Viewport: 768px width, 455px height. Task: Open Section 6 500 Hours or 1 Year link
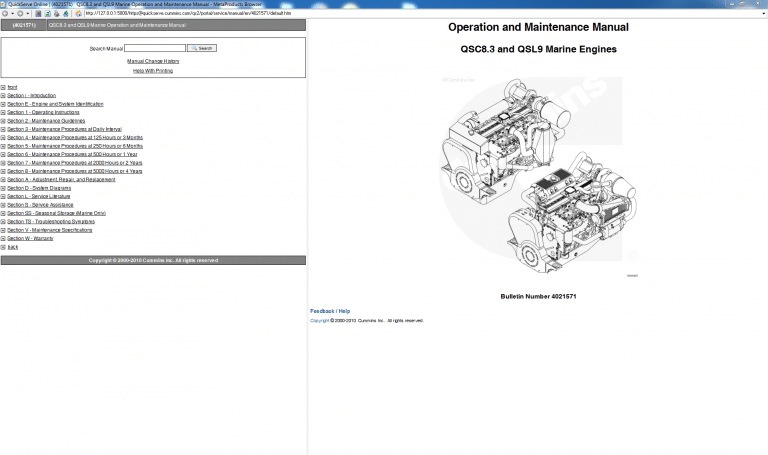pyautogui.click(x=72, y=154)
